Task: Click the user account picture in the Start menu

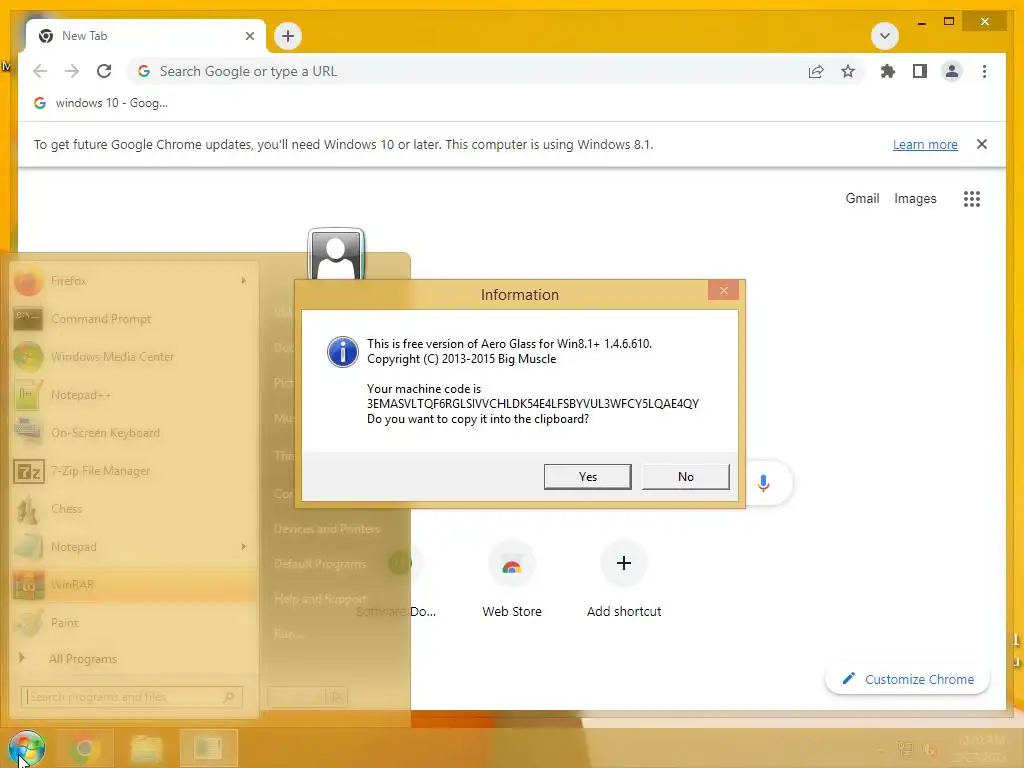Action: (x=336, y=255)
